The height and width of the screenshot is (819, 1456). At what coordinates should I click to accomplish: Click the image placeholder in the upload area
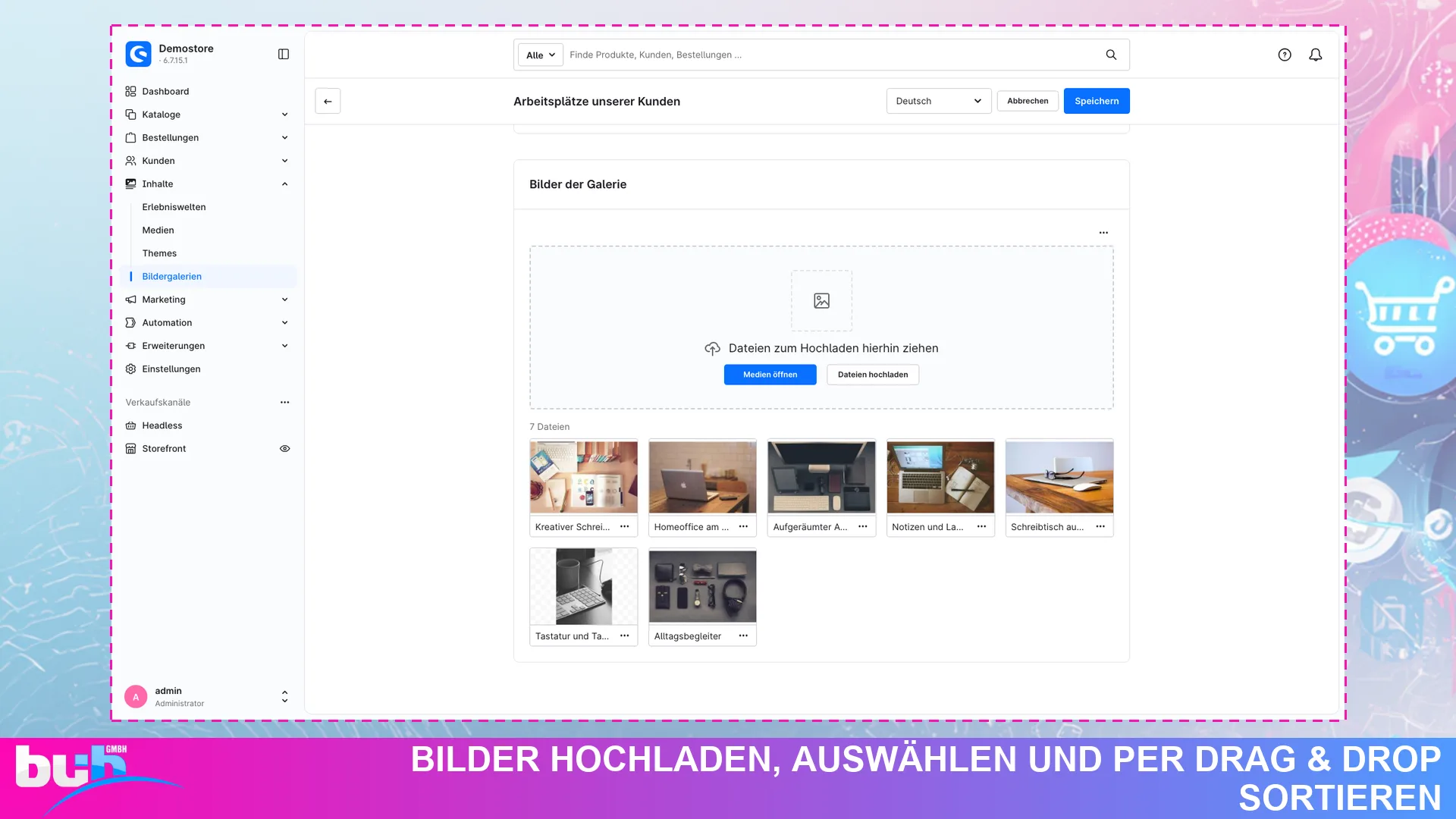821,301
